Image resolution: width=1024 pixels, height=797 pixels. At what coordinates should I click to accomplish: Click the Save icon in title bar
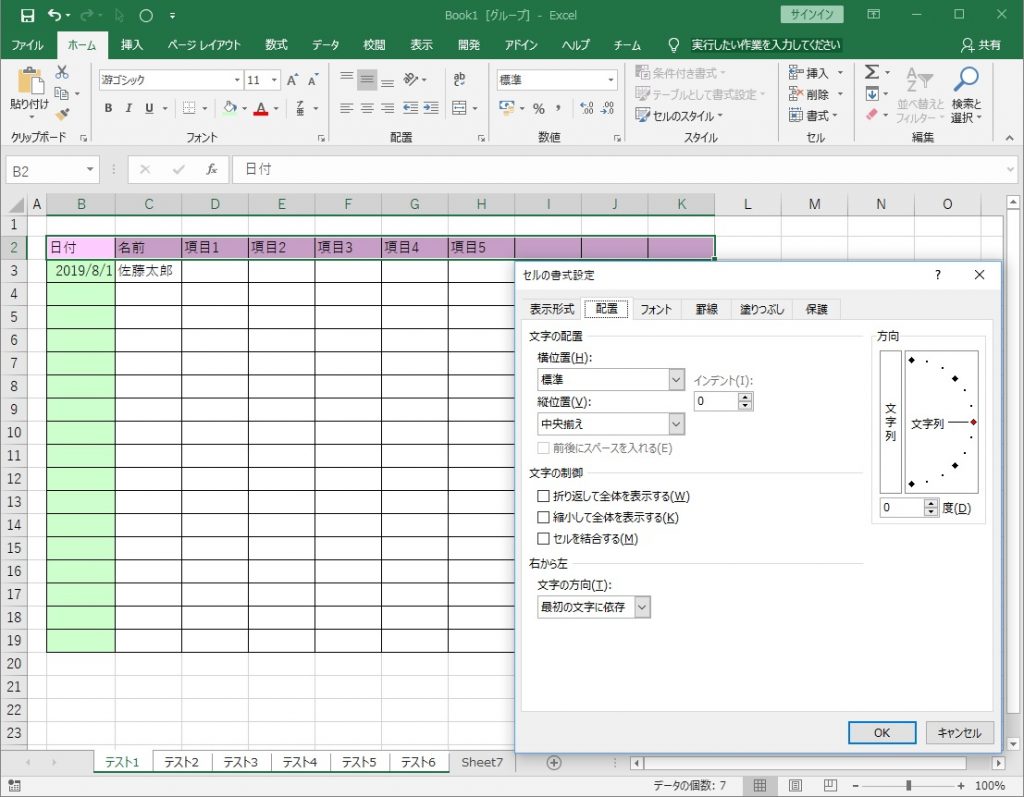(27, 15)
